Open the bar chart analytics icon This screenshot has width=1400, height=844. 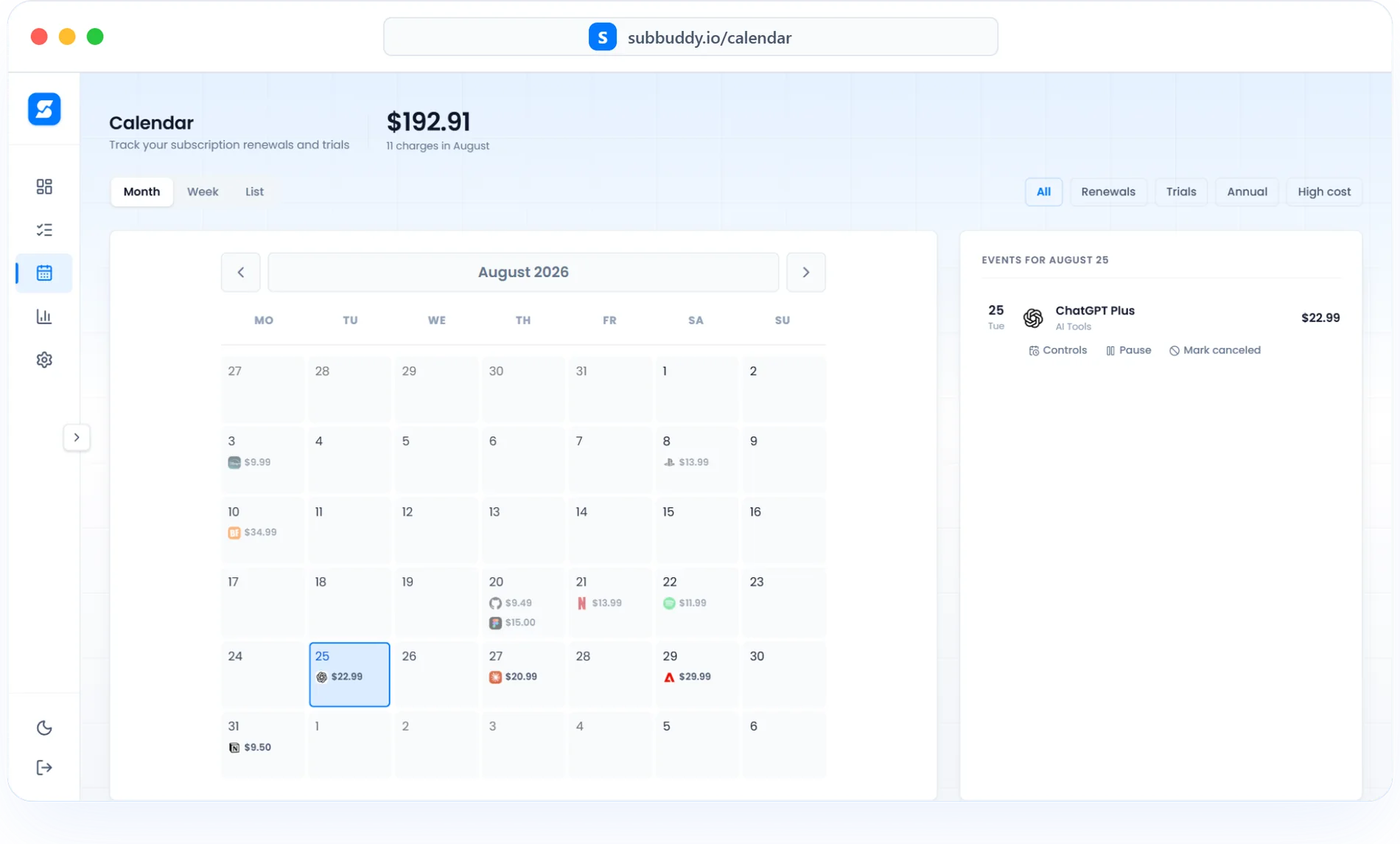tap(44, 316)
